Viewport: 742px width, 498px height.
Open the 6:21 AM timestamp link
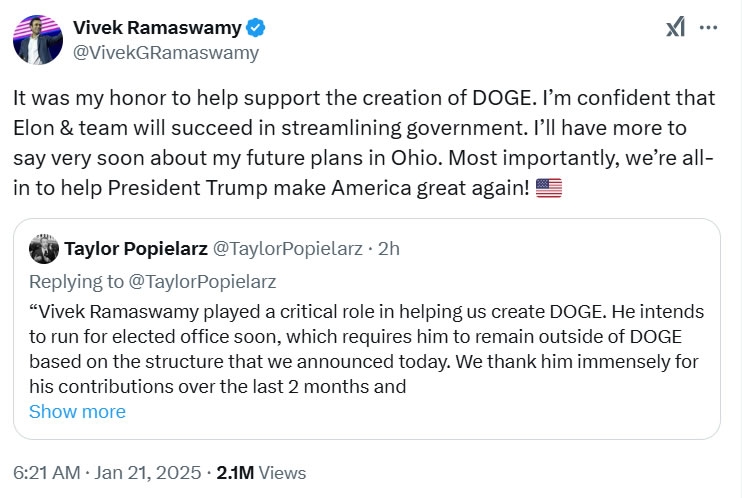pyautogui.click(x=46, y=472)
